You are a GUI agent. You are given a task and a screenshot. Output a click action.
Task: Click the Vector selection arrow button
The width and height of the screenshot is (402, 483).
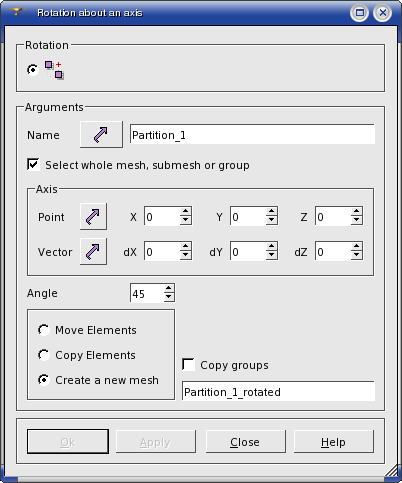click(93, 251)
